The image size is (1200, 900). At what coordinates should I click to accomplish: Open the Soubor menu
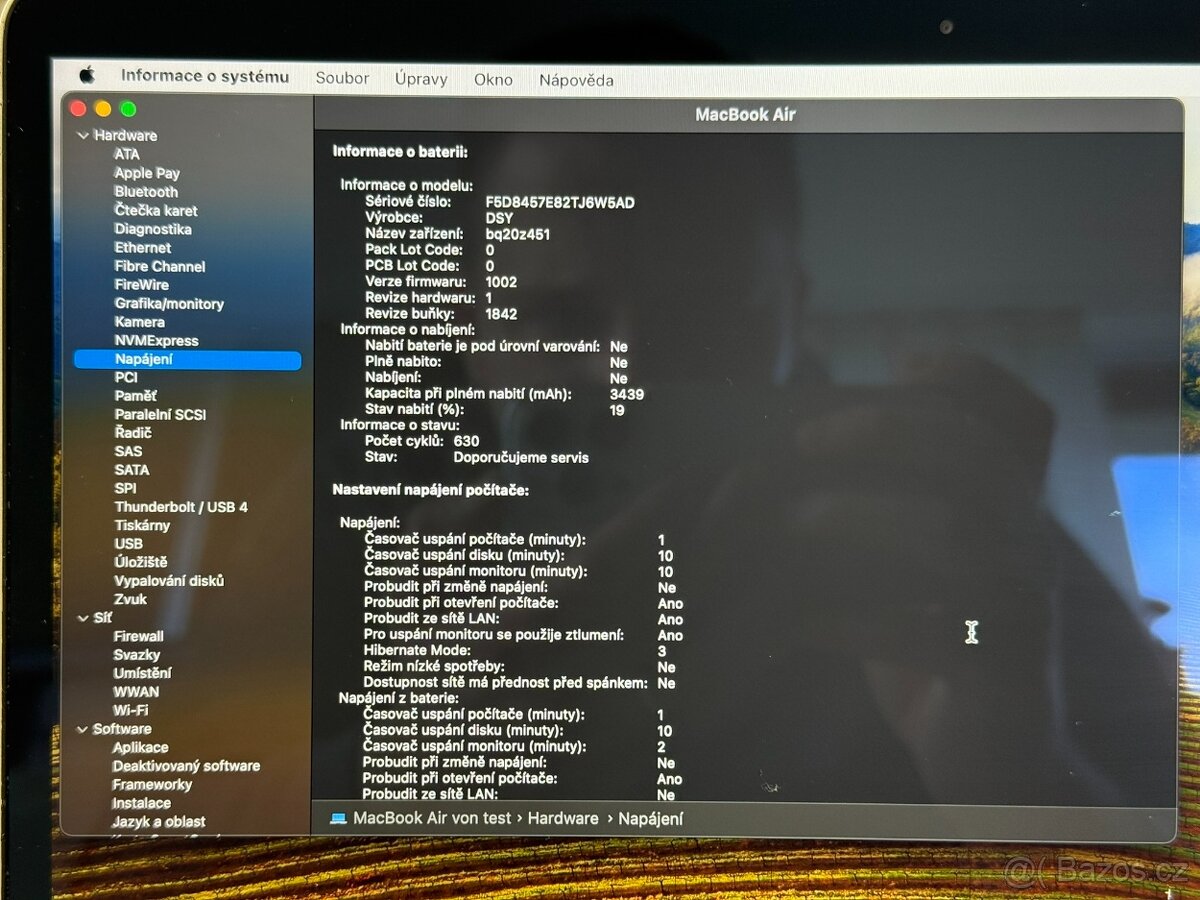342,78
